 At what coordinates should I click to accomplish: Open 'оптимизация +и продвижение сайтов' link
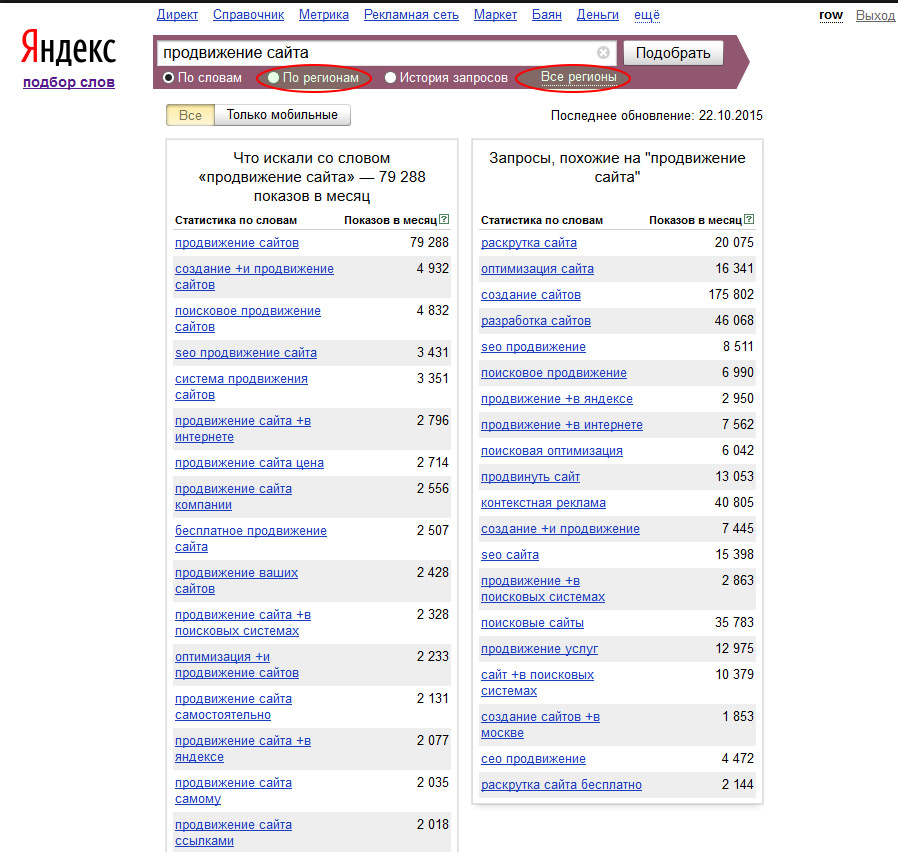click(237, 664)
